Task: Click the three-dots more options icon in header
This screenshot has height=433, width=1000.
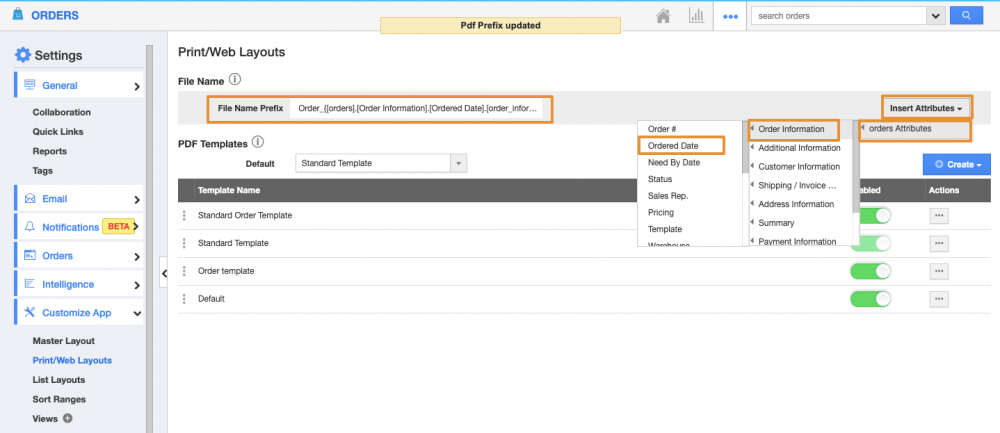Action: (731, 16)
